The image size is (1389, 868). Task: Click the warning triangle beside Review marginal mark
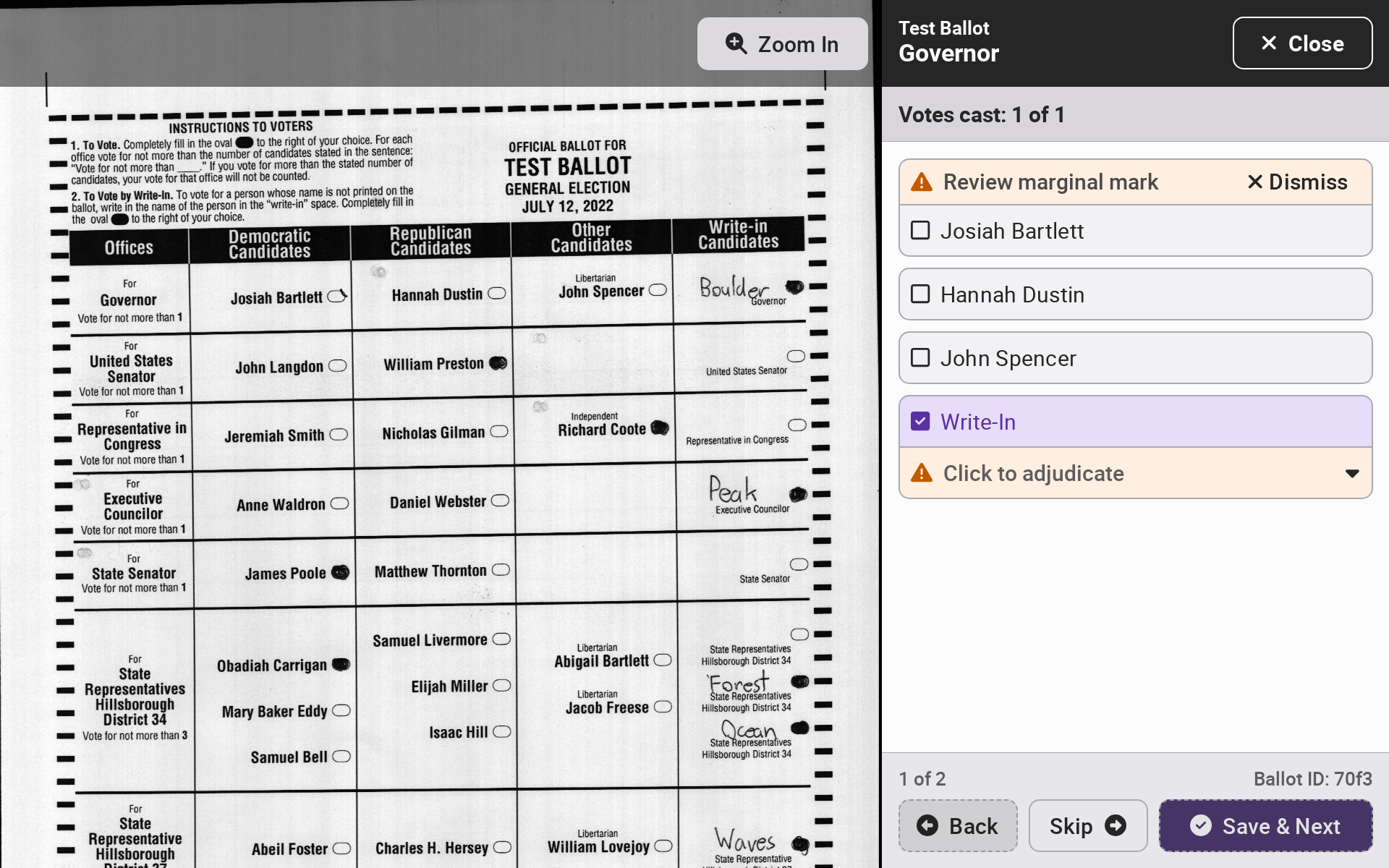pos(921,182)
